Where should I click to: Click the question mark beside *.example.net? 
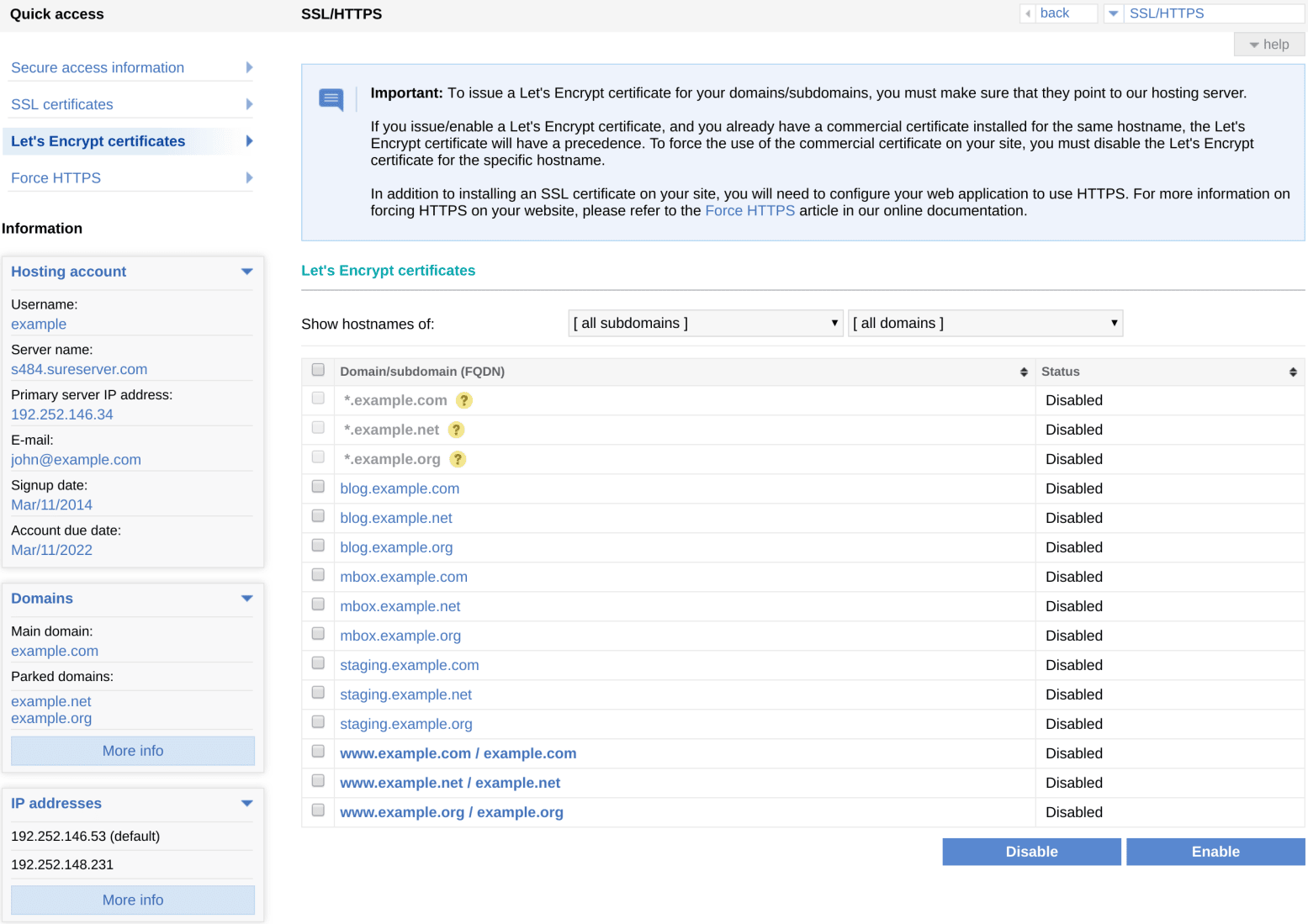pyautogui.click(x=456, y=430)
